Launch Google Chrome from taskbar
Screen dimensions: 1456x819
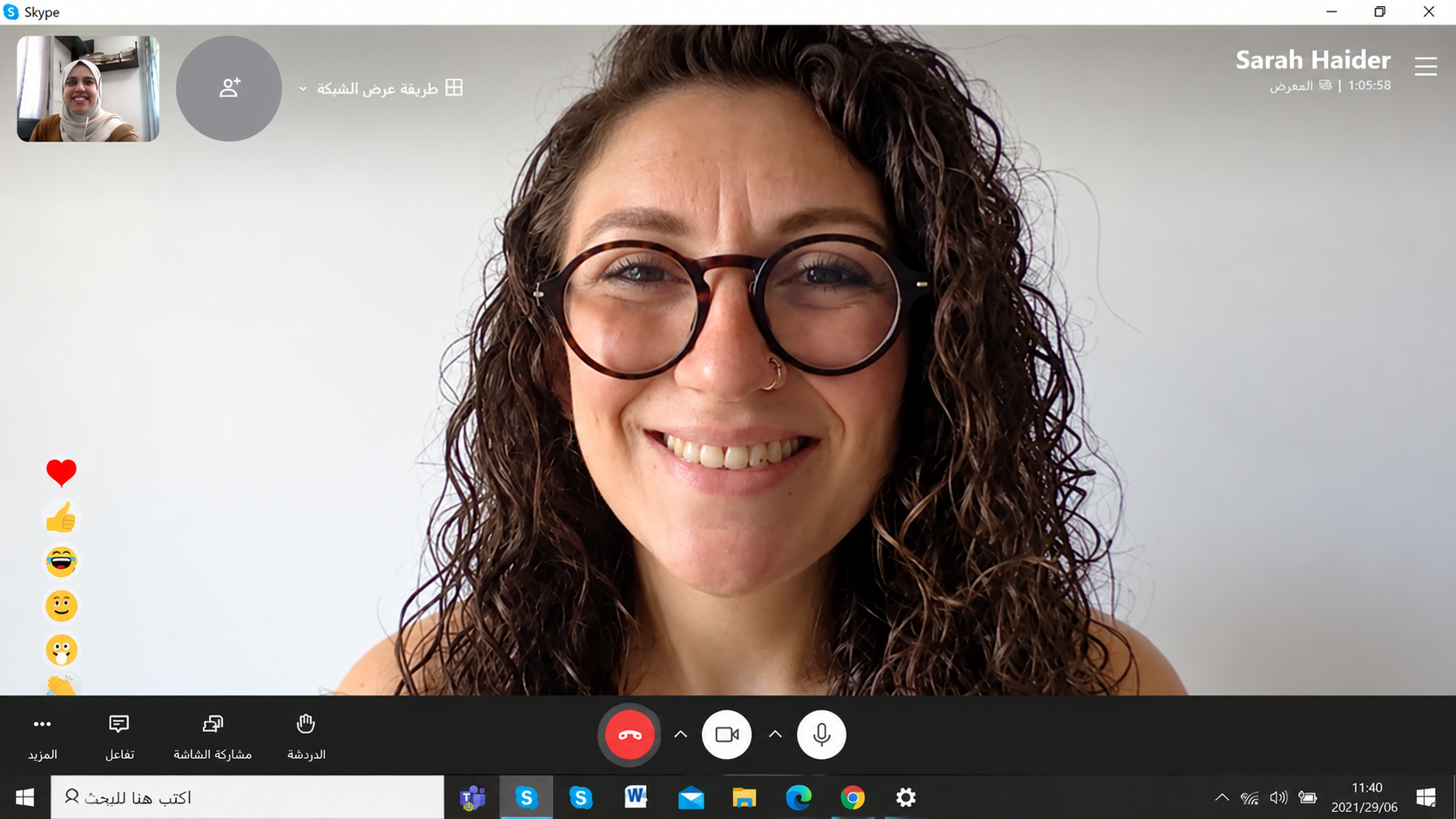853,797
